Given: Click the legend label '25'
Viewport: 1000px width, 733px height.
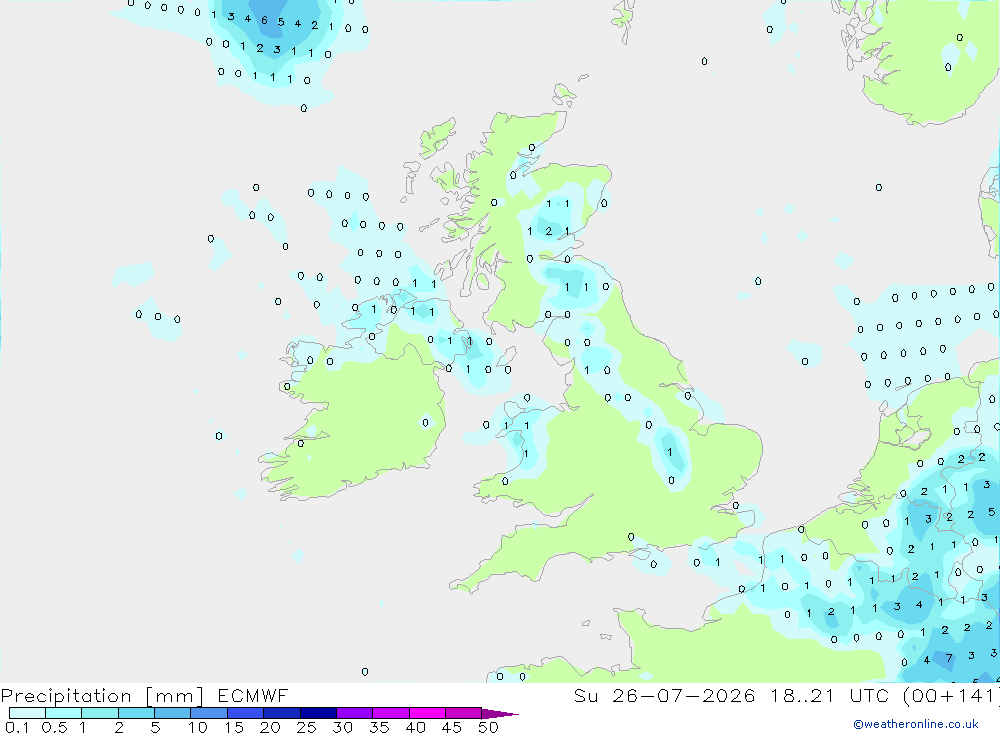Looking at the screenshot, I should [306, 727].
